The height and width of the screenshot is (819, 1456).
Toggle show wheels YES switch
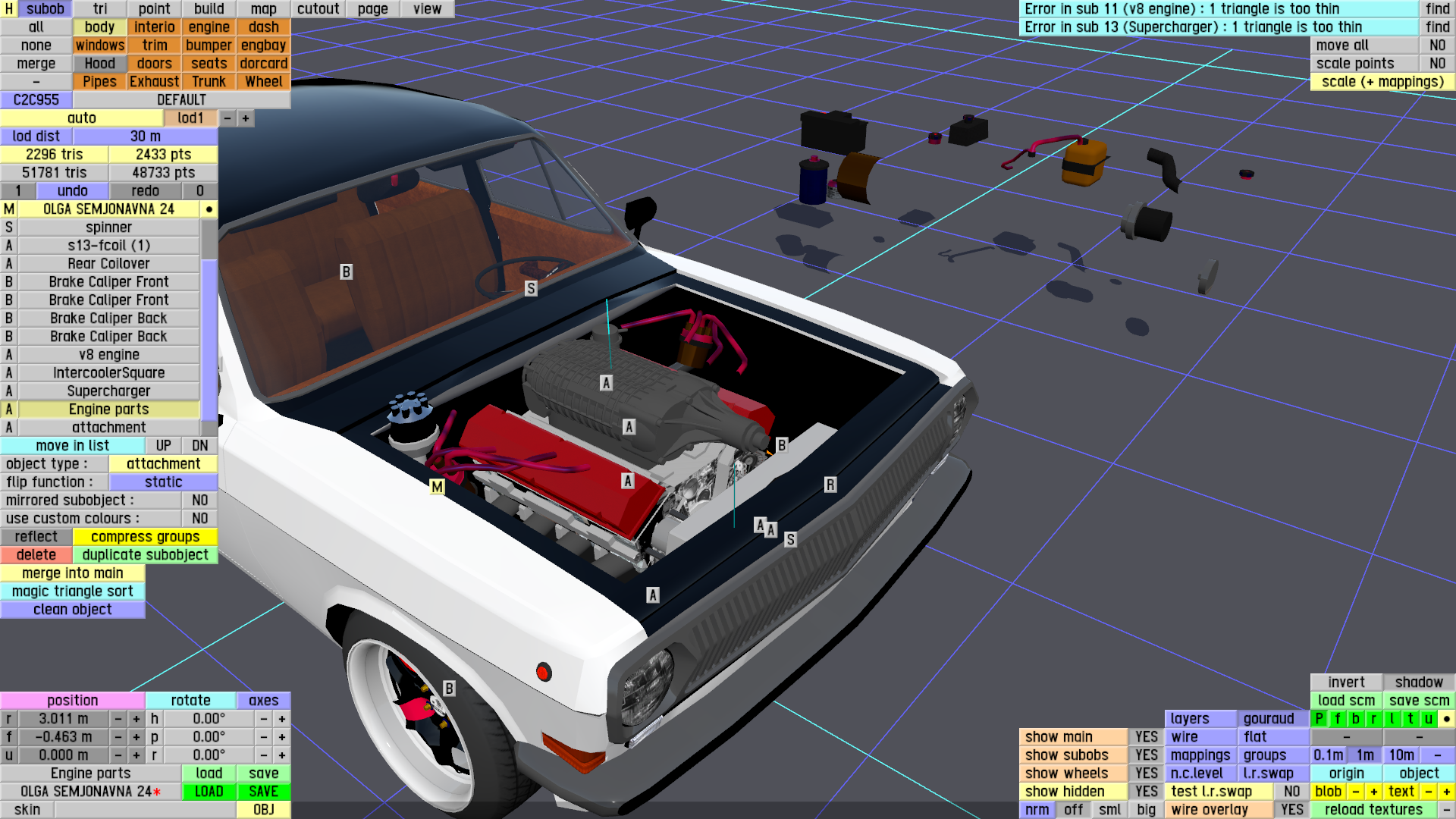(x=1146, y=773)
